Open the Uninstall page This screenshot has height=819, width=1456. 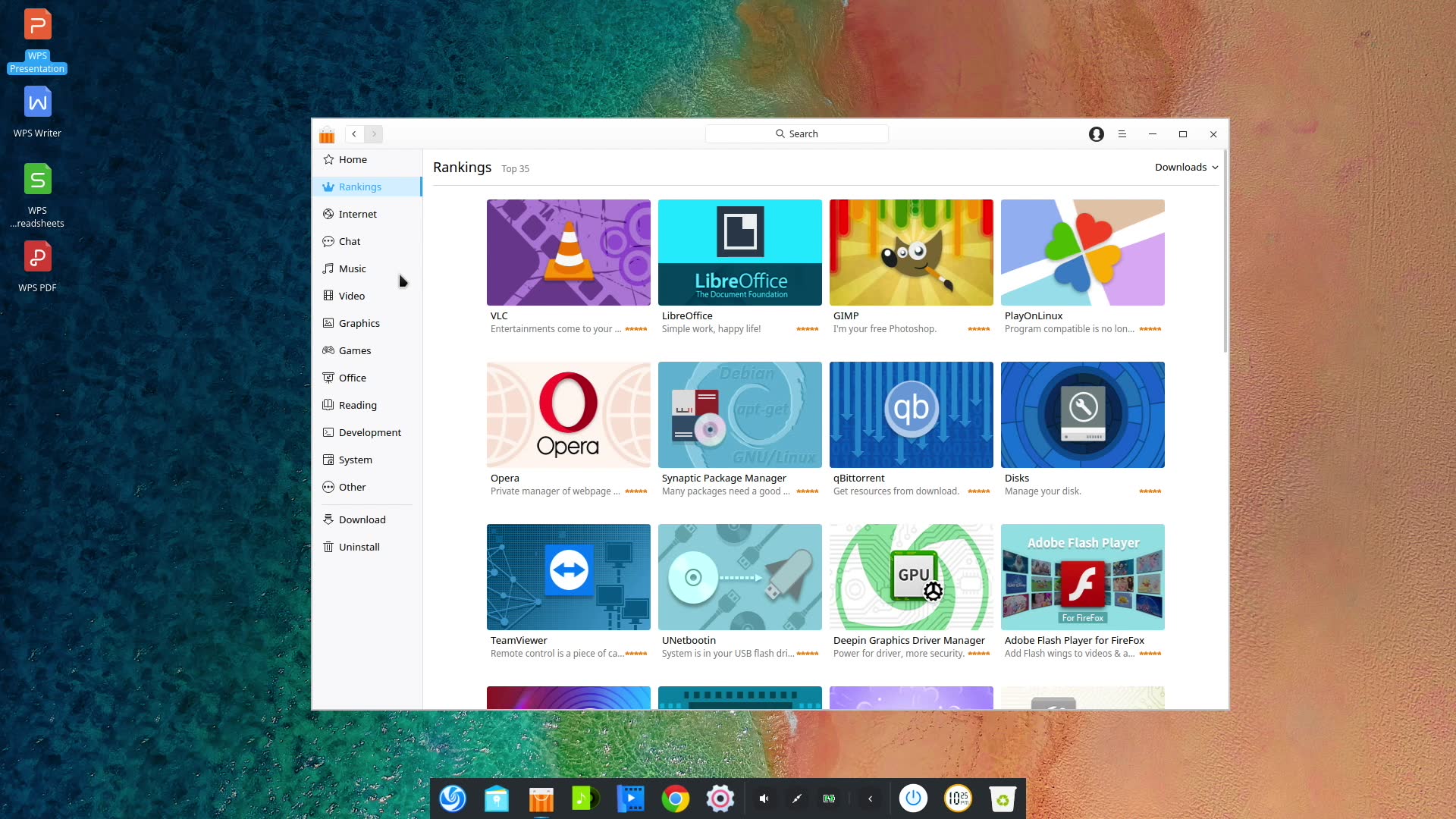(367, 547)
